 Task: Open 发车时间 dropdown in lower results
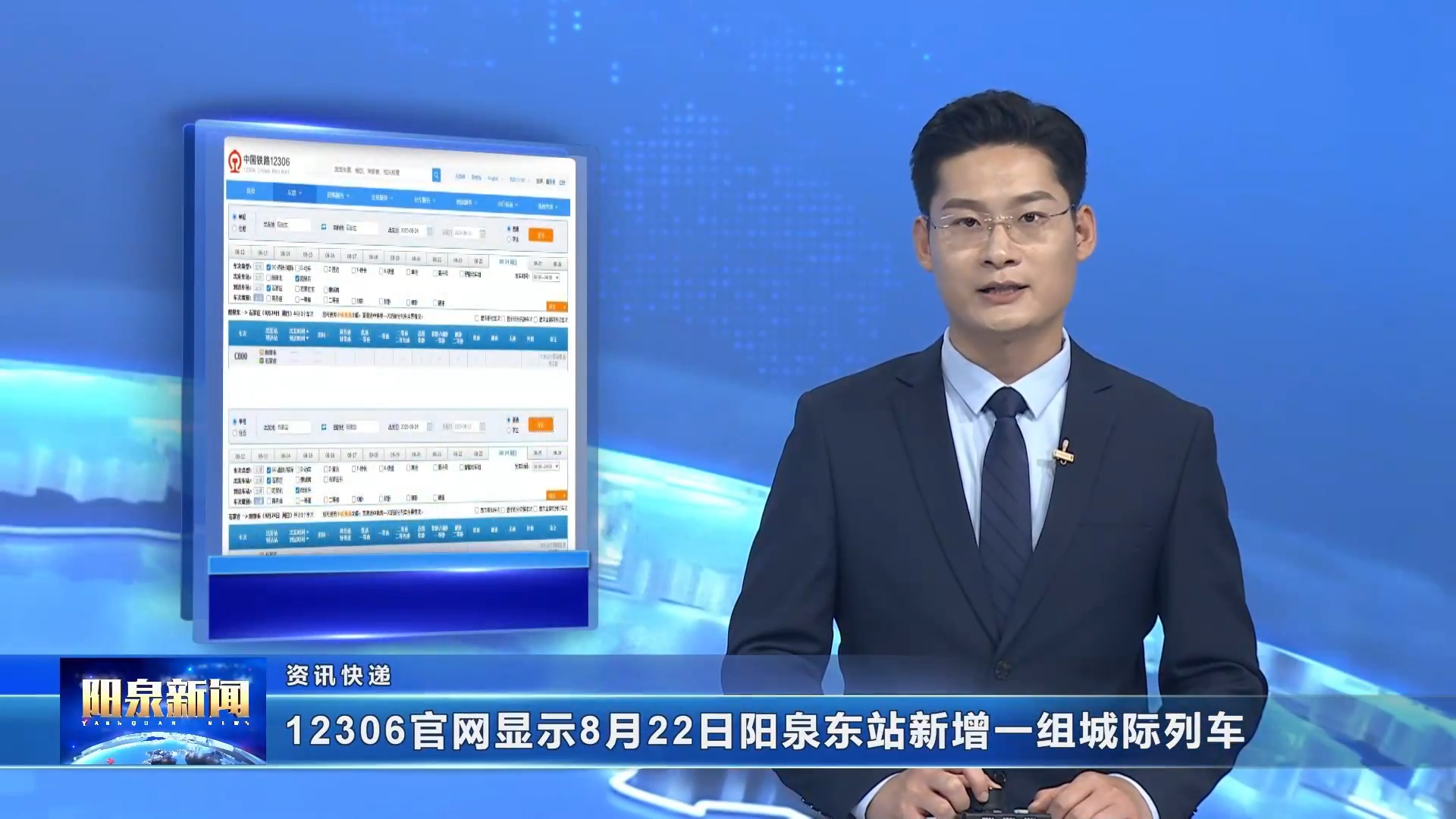(545, 466)
